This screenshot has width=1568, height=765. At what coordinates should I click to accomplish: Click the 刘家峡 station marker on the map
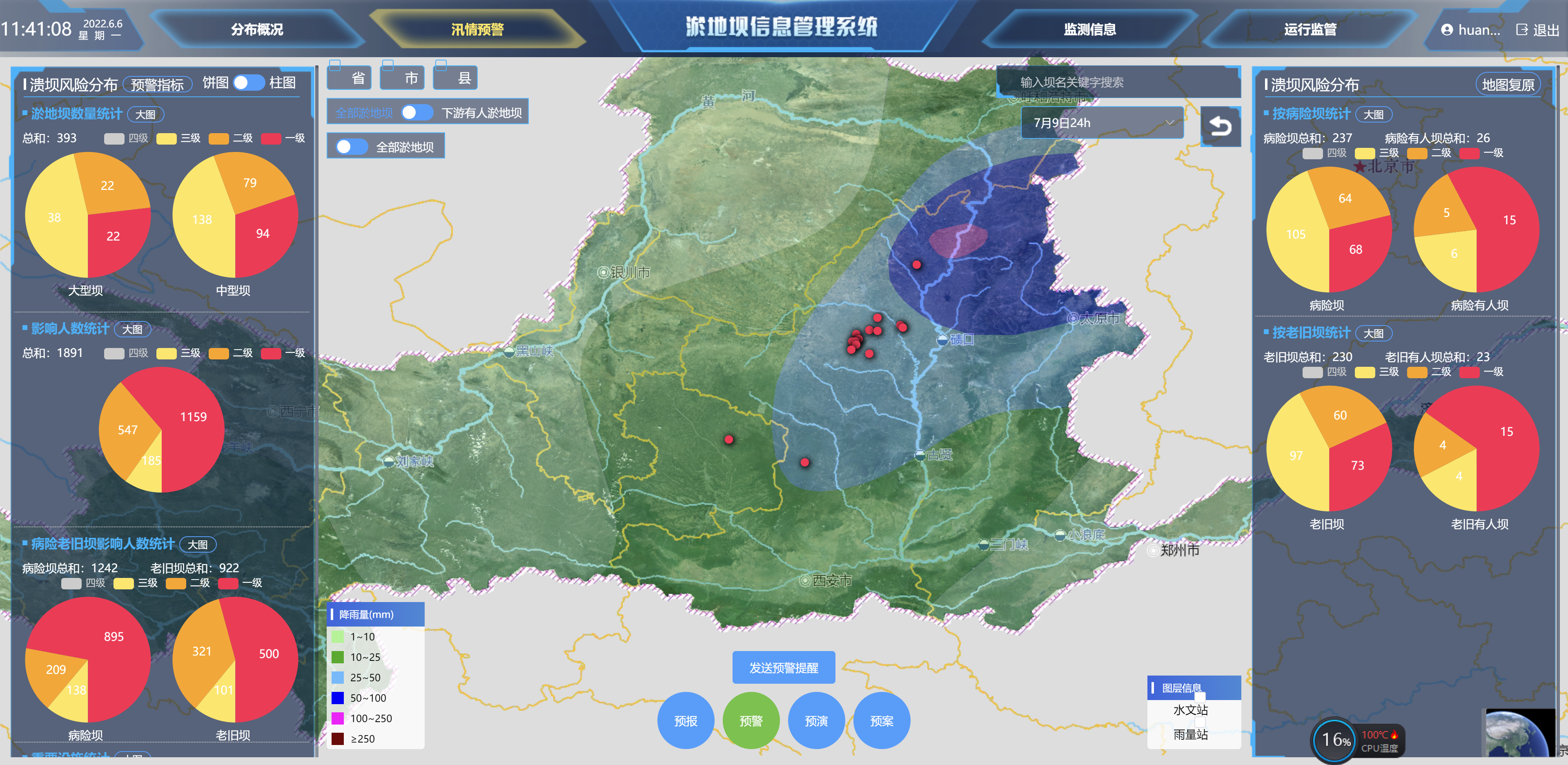(x=389, y=462)
